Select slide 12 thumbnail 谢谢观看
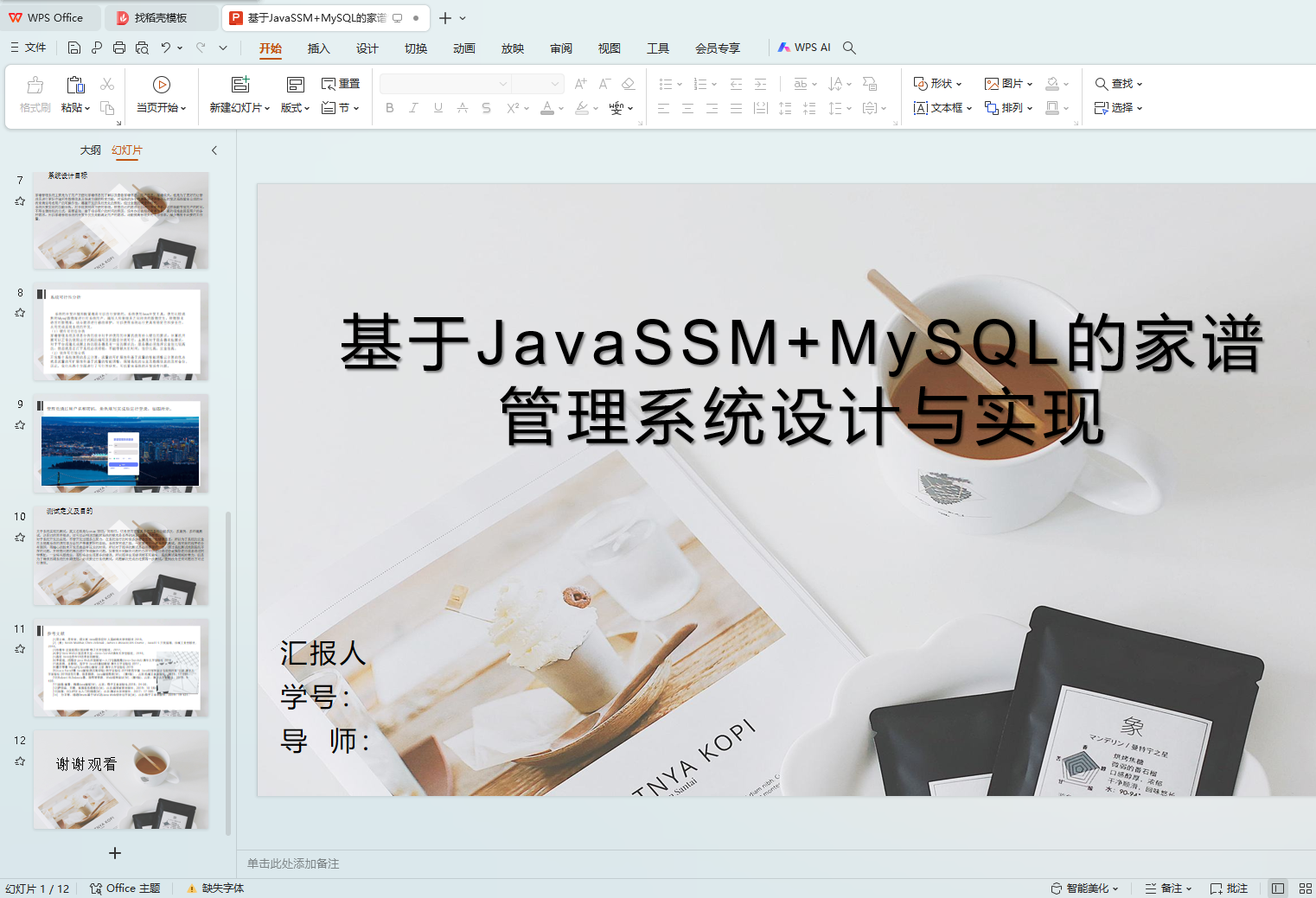The height and width of the screenshot is (898, 1316). click(x=121, y=780)
